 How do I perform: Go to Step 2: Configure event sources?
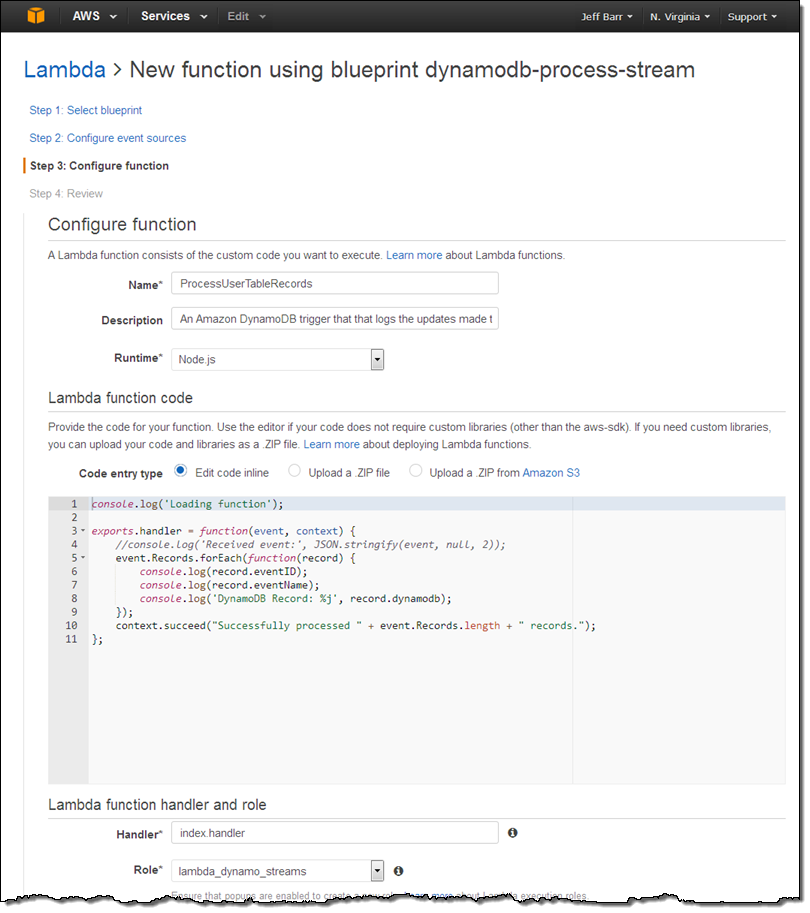pyautogui.click(x=107, y=138)
